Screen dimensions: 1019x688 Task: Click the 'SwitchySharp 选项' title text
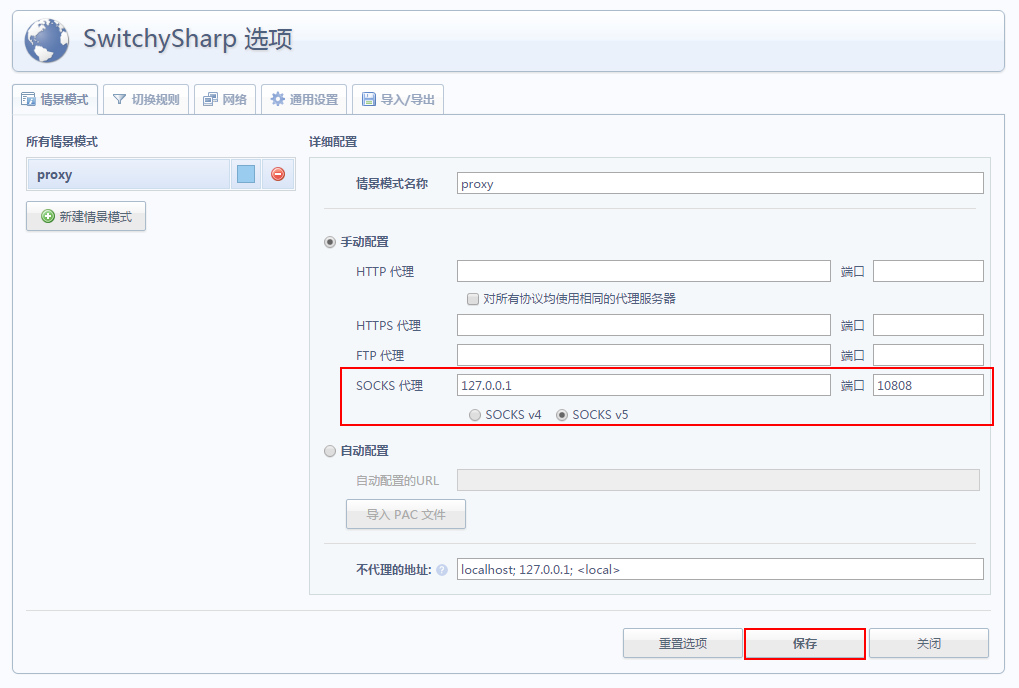click(188, 39)
